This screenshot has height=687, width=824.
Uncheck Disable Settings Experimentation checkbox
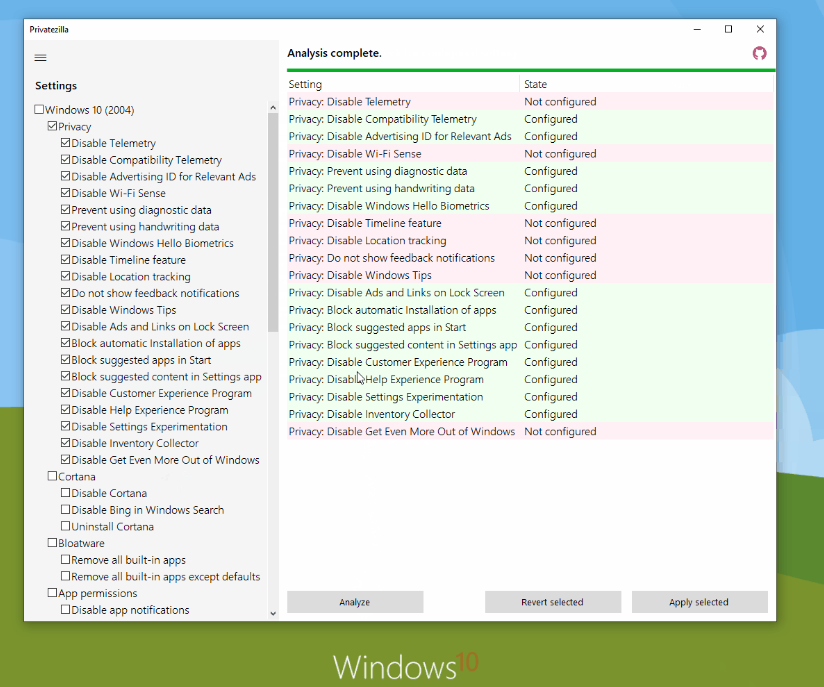coord(65,426)
